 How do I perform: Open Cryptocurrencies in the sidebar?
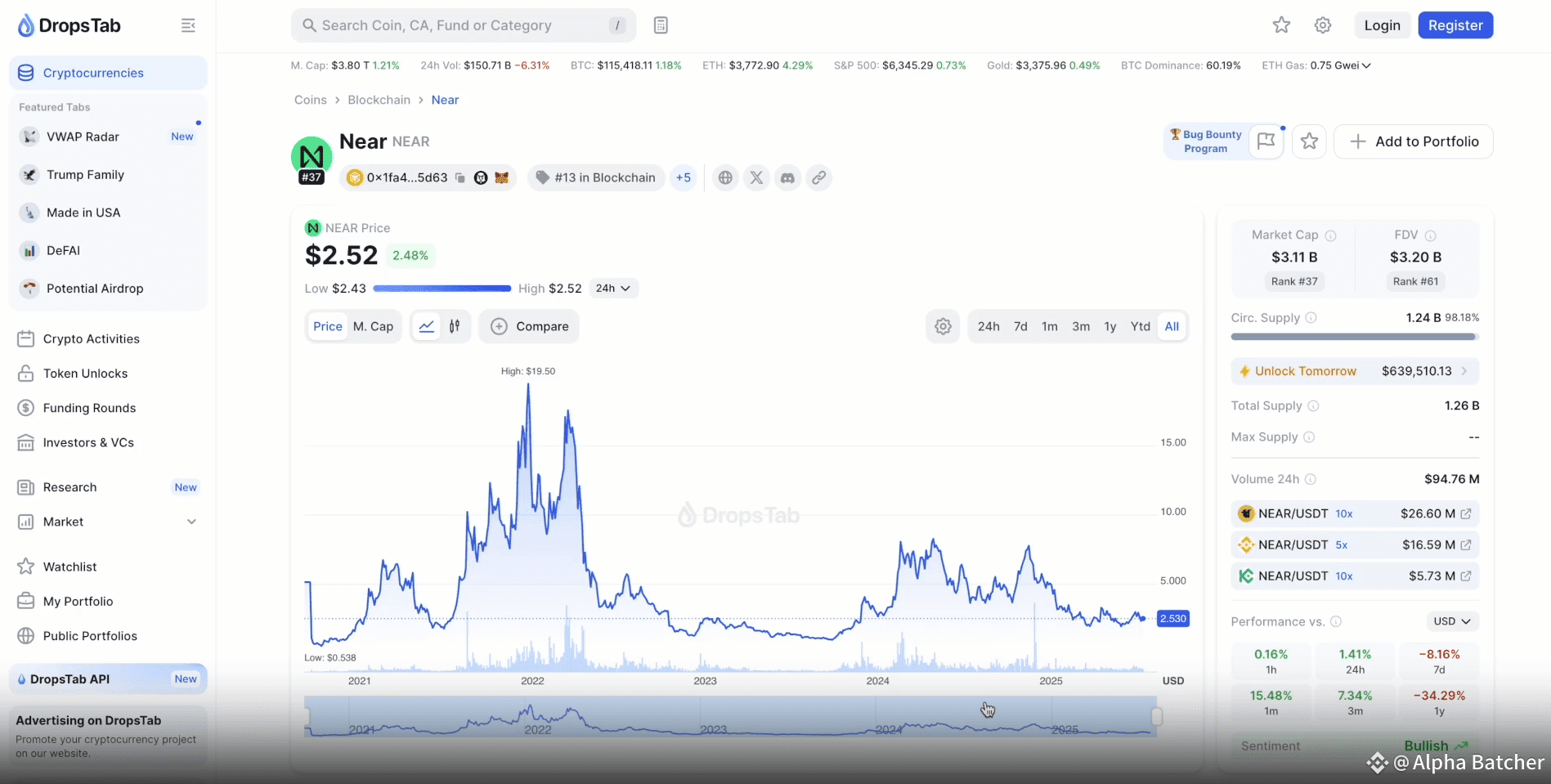[108, 73]
